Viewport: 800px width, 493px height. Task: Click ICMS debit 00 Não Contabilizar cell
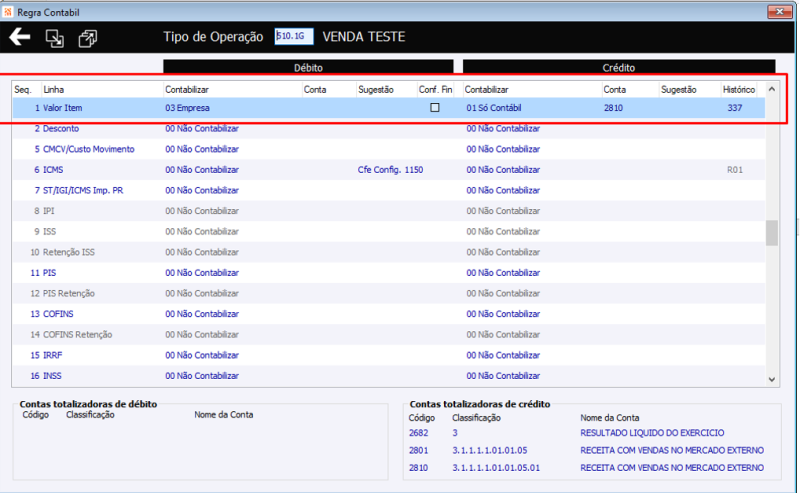202,169
